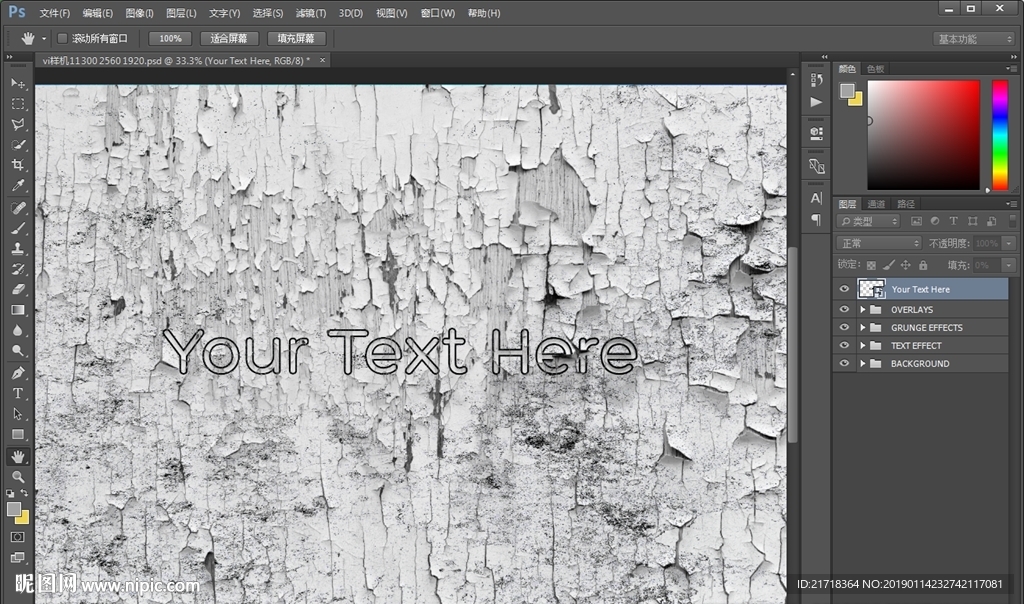This screenshot has width=1024, height=604.
Task: Hide the TEXT EFFECT group
Action: (844, 345)
